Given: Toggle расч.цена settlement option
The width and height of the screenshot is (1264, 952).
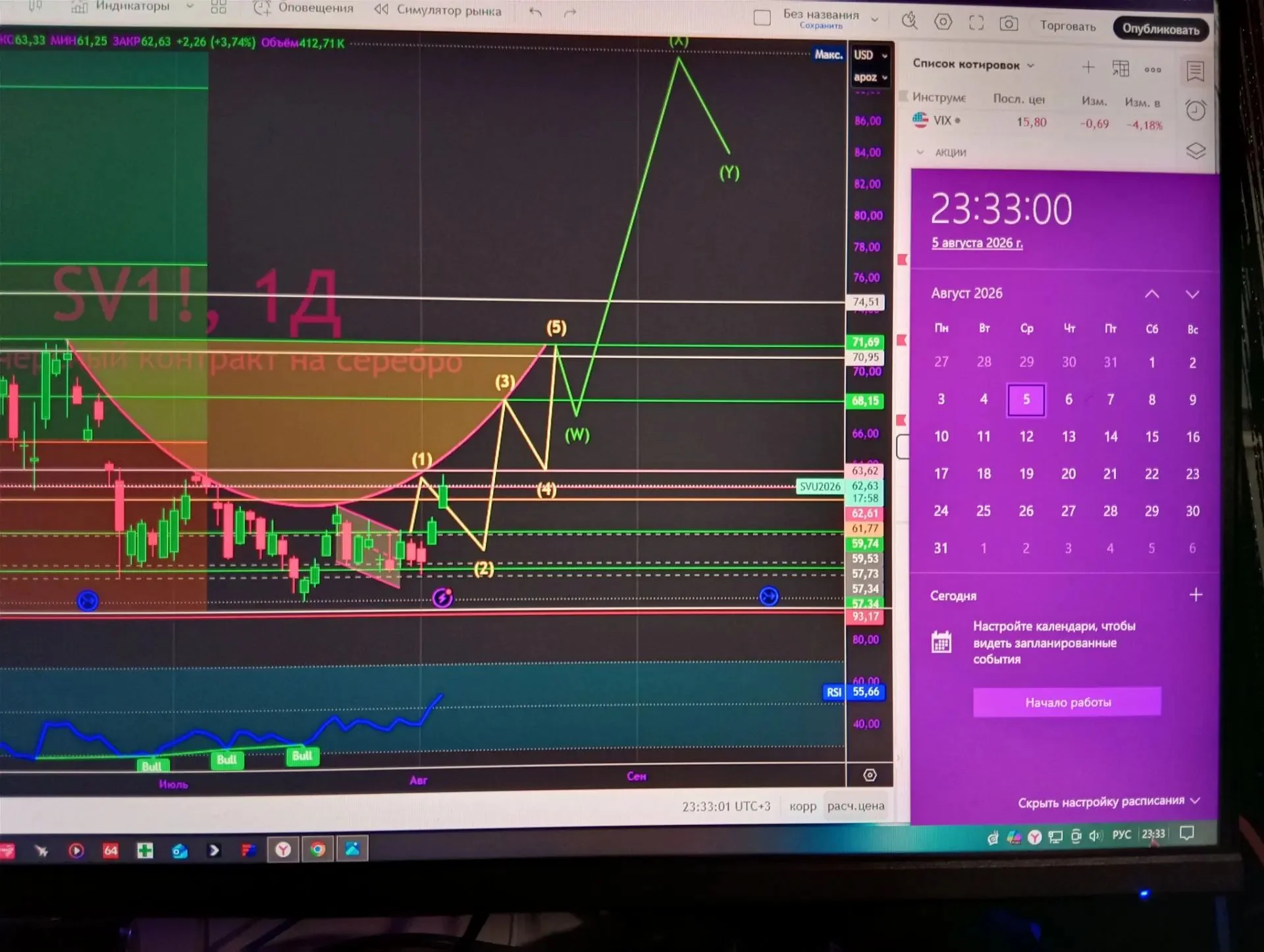Looking at the screenshot, I should point(856,806).
